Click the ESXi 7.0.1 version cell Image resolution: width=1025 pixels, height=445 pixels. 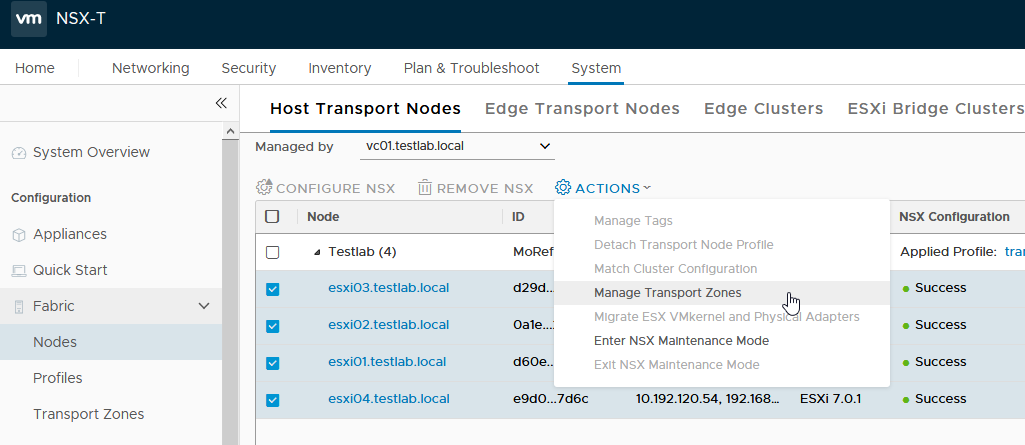[830, 399]
